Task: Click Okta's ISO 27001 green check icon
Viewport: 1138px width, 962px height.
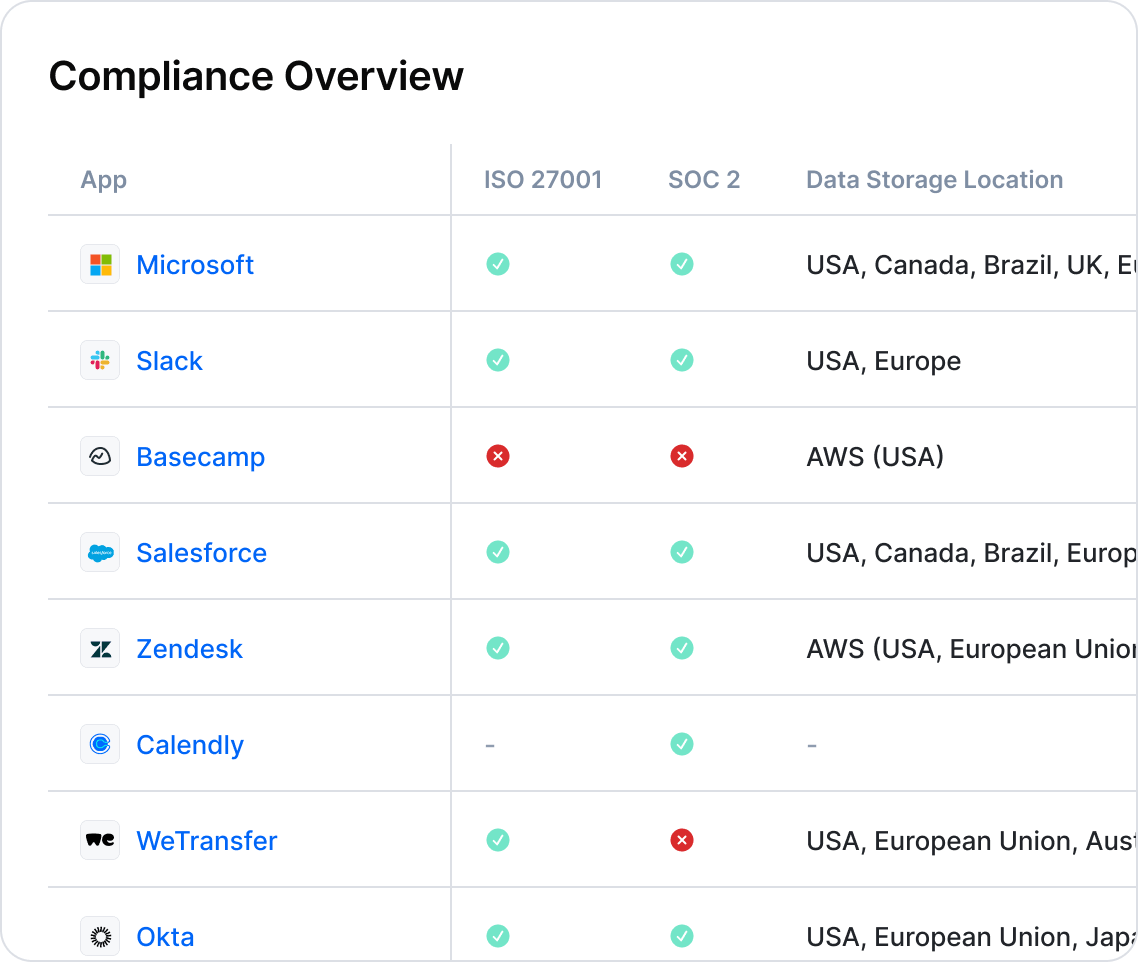Action: click(x=498, y=937)
